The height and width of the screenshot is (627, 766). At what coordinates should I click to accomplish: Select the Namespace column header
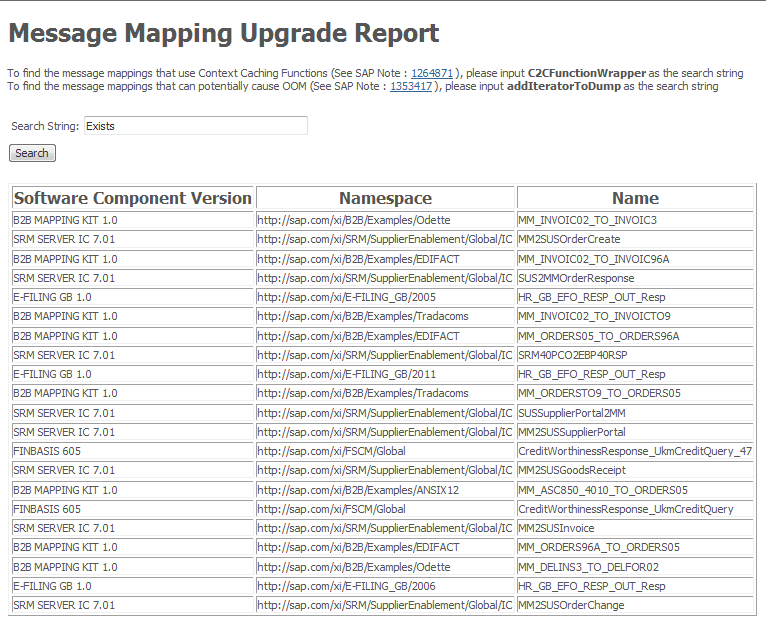(385, 198)
